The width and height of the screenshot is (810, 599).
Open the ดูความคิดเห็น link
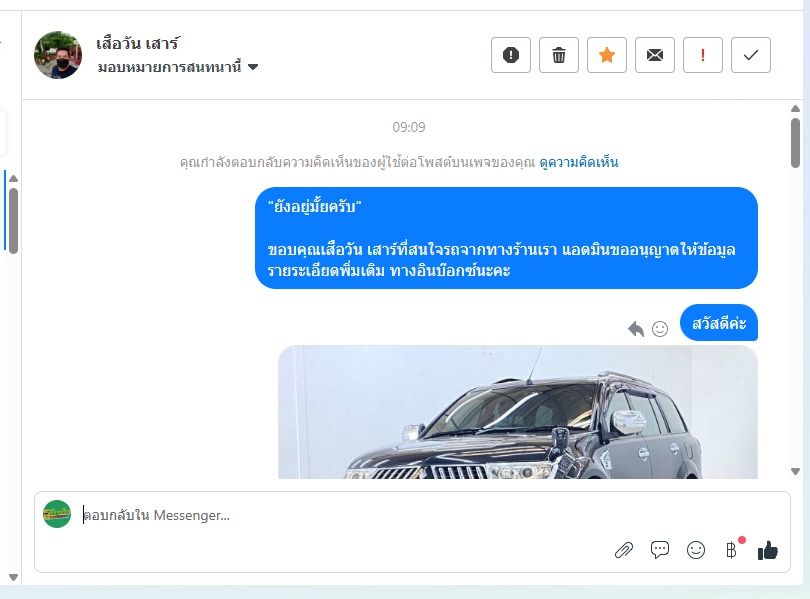pos(579,162)
